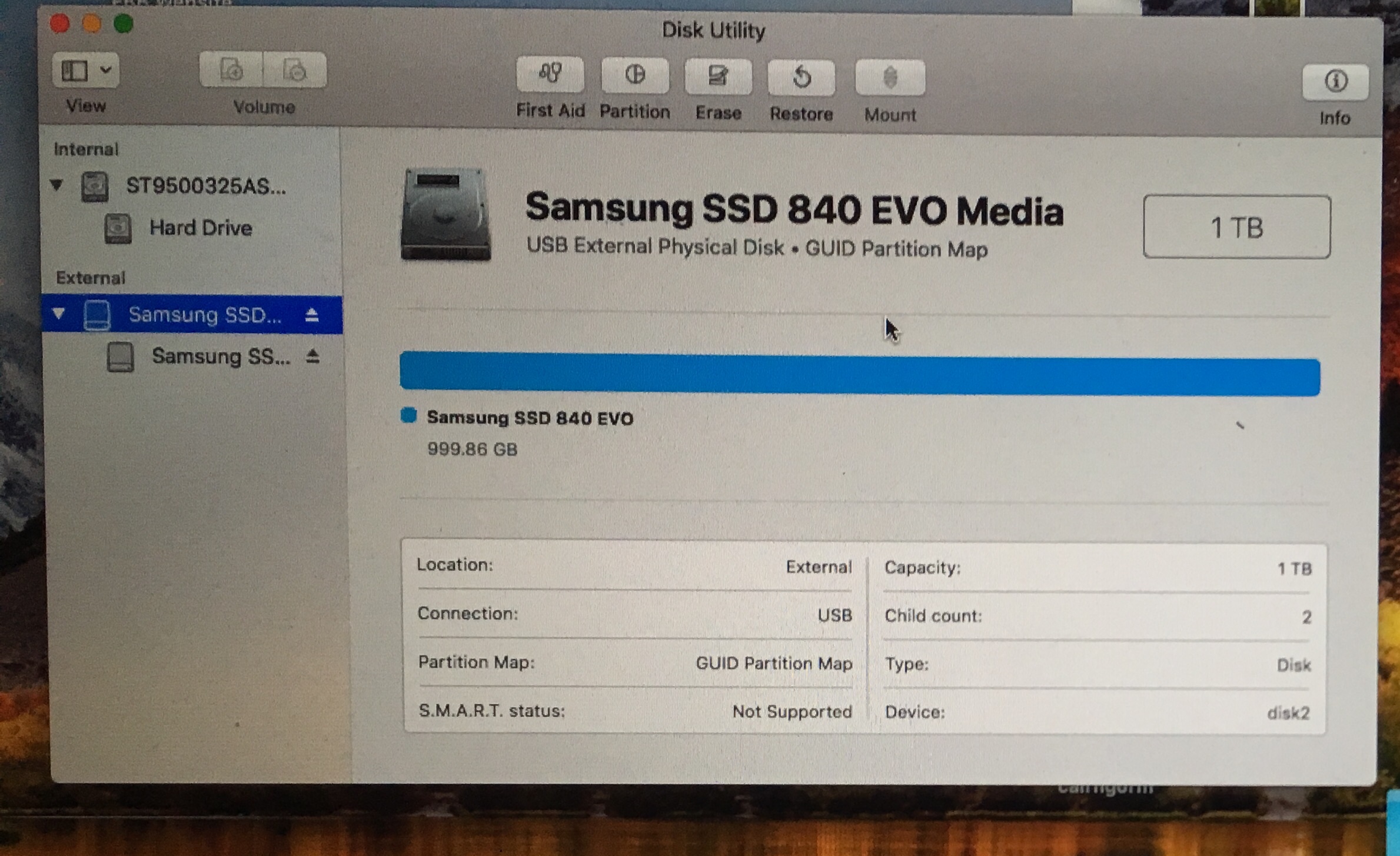
Task: Click the First Aid toolbar icon
Action: [550, 75]
